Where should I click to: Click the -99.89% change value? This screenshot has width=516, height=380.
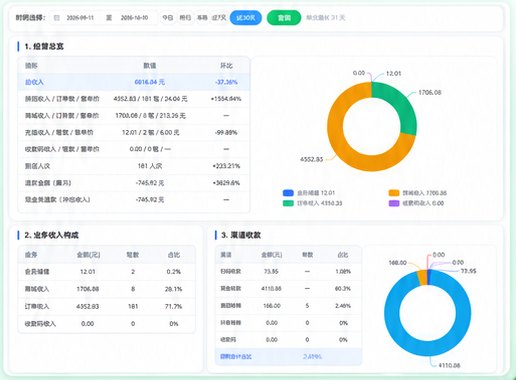pos(226,132)
